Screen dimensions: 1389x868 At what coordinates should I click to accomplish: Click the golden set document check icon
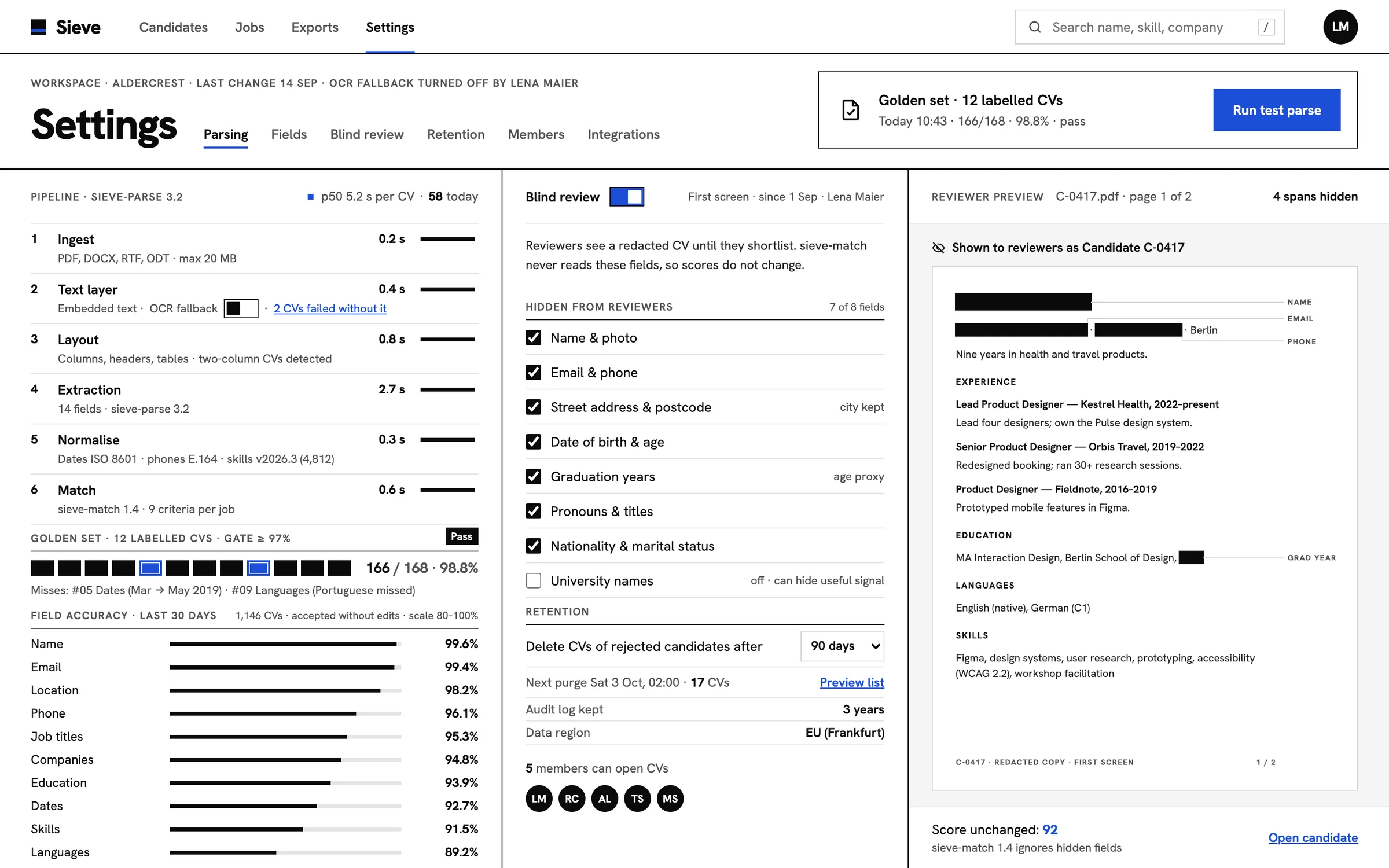coord(850,110)
